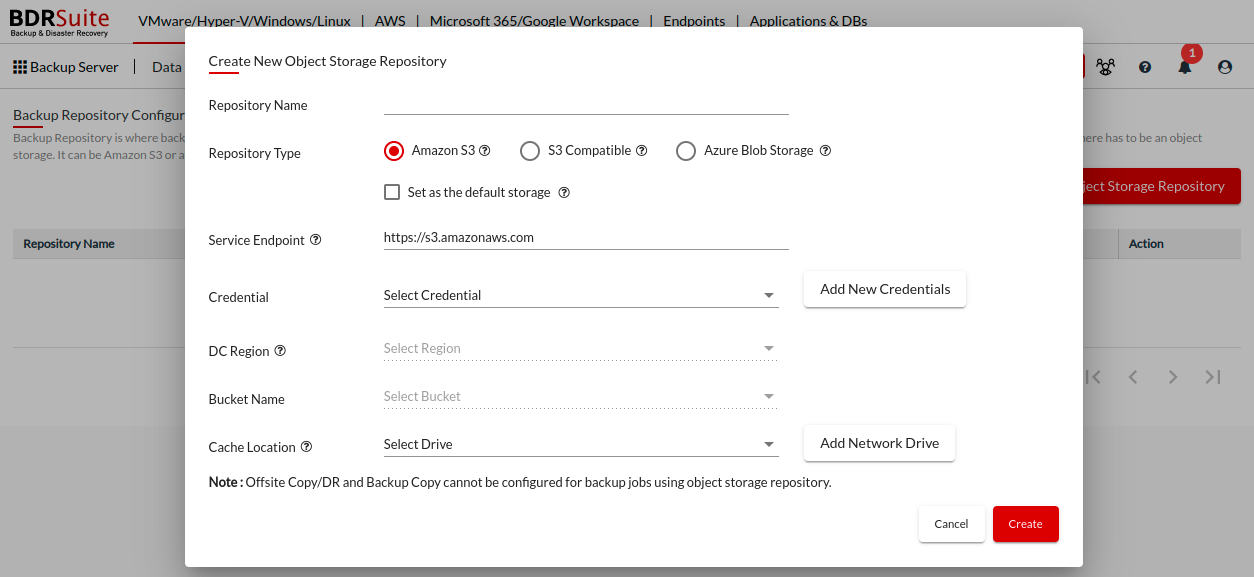Select Amazon S3 repository type
This screenshot has width=1254, height=577.
(x=393, y=151)
